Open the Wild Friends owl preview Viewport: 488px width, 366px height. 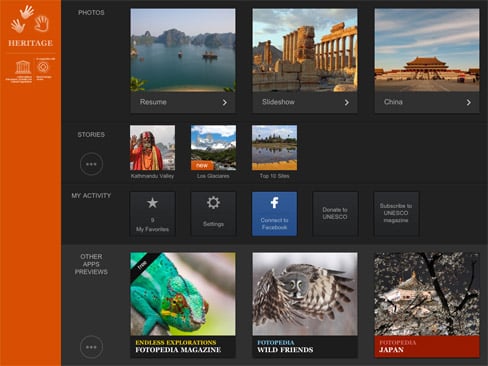305,294
